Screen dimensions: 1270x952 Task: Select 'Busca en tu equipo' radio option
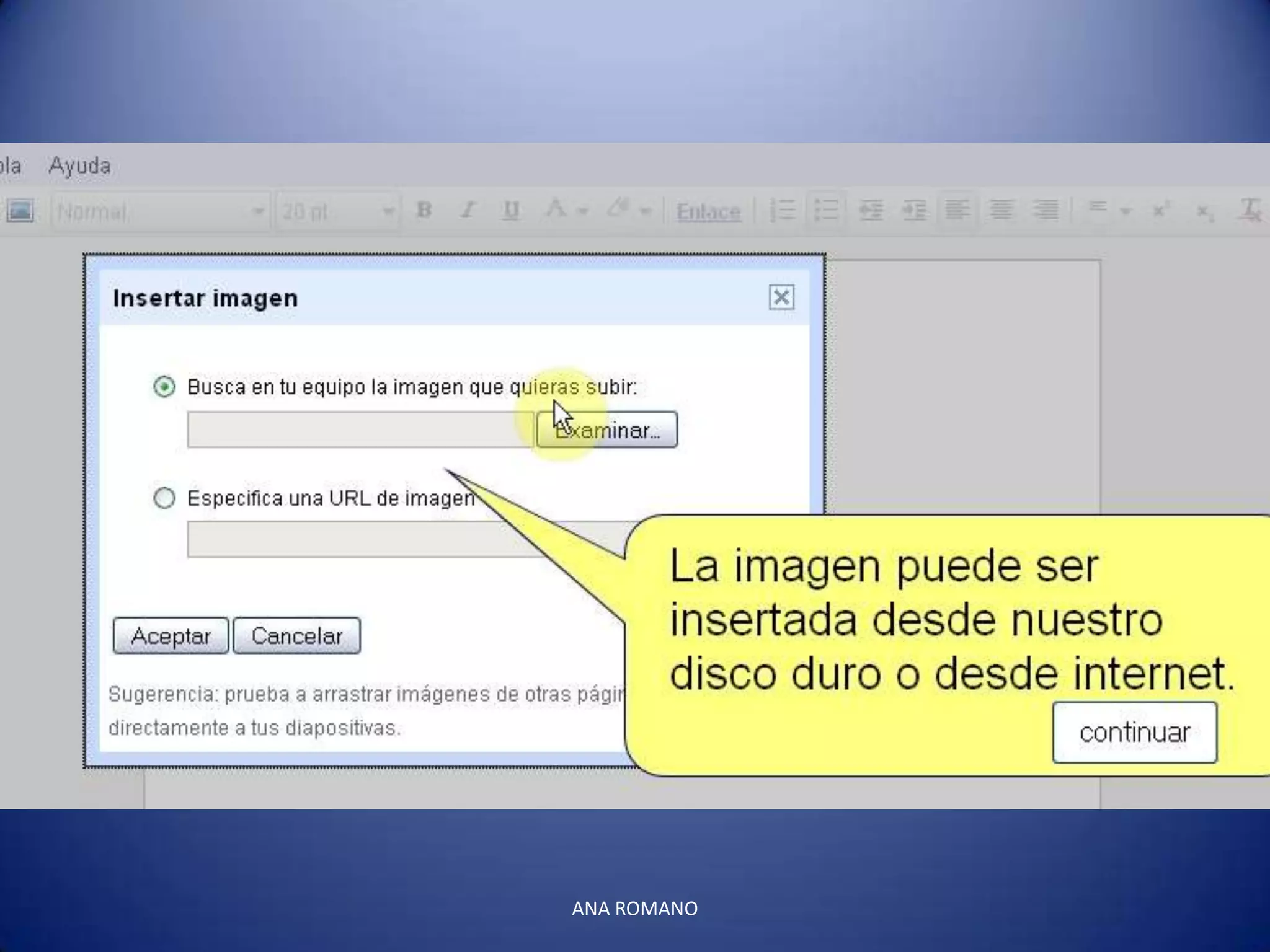(x=164, y=387)
